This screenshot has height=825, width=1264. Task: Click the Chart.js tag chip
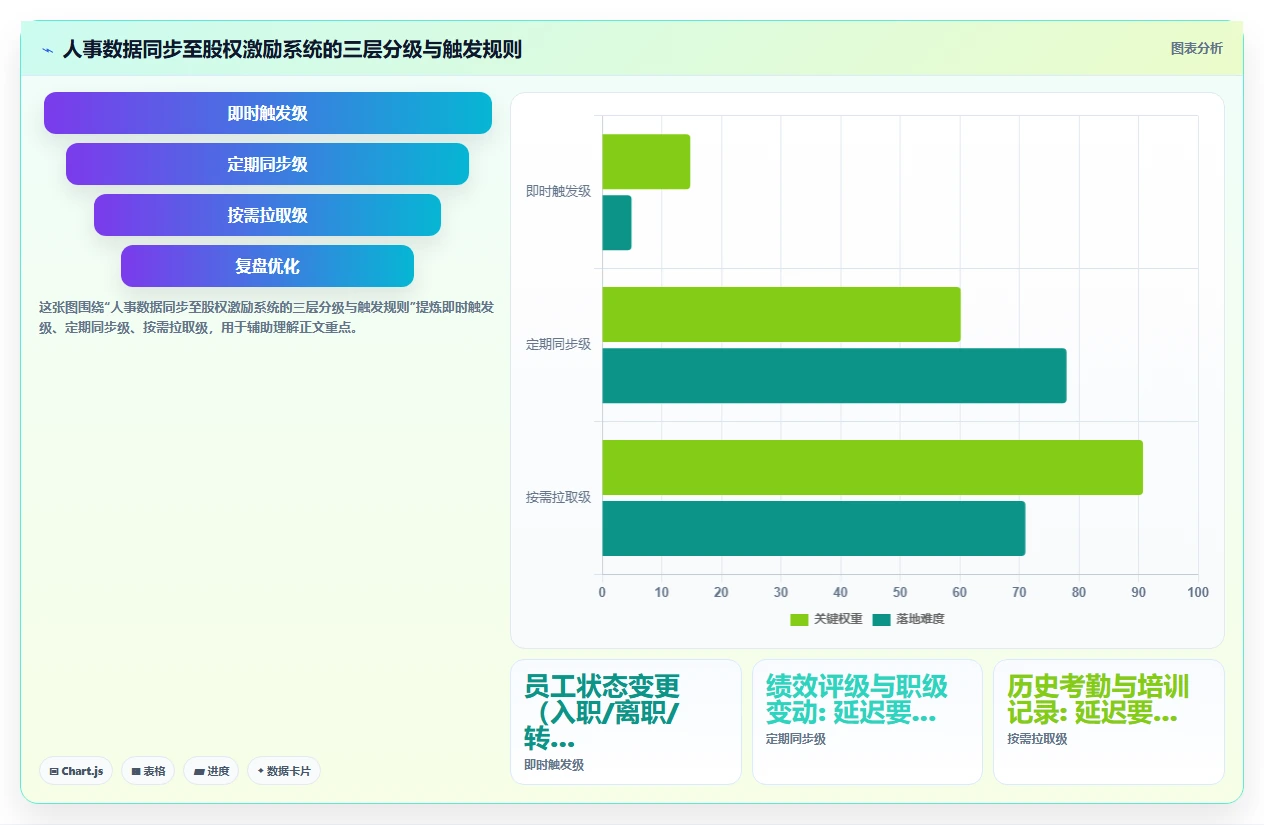click(x=76, y=771)
